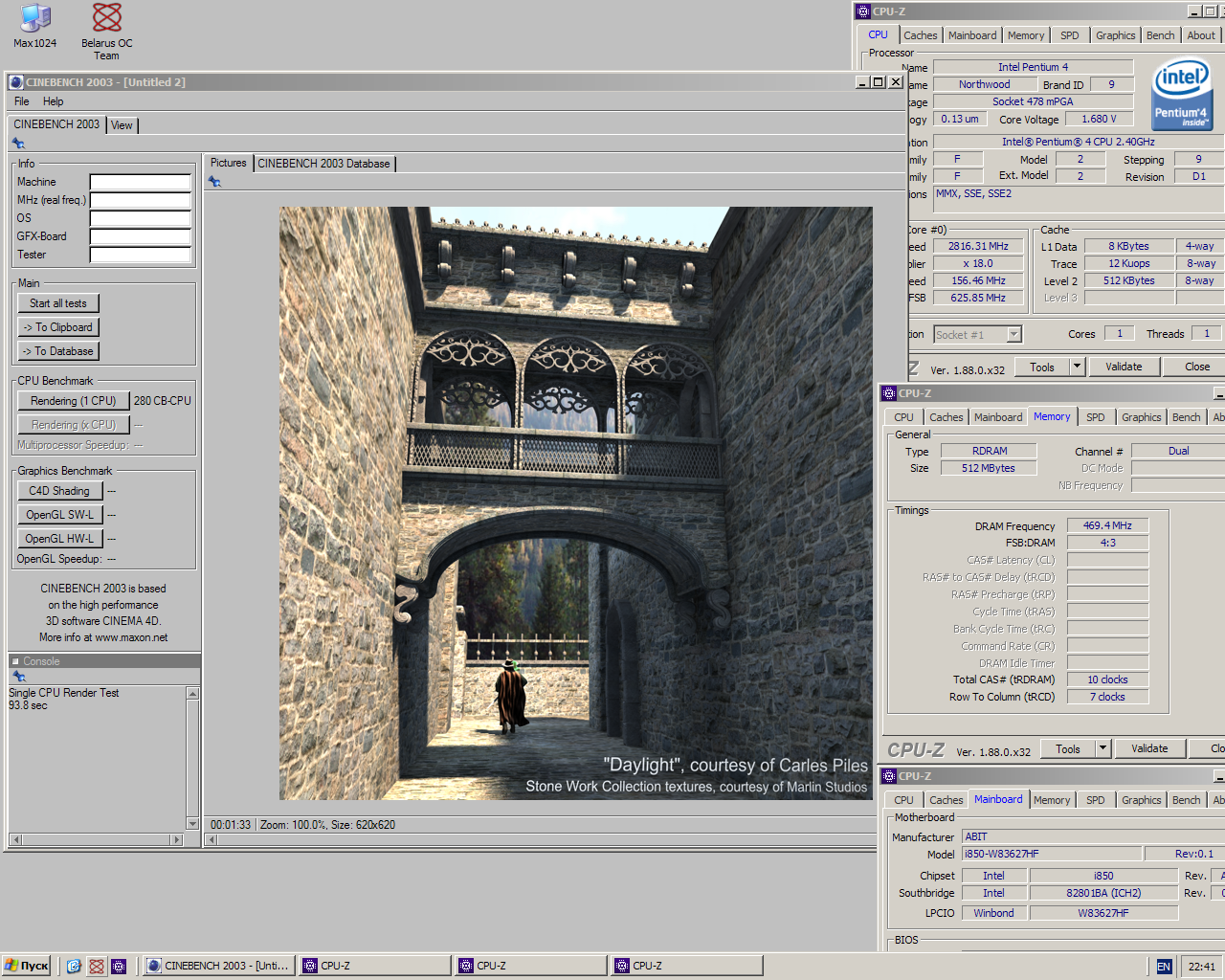
Task: Click the pin icon under the Pictures tab
Action: [214, 182]
